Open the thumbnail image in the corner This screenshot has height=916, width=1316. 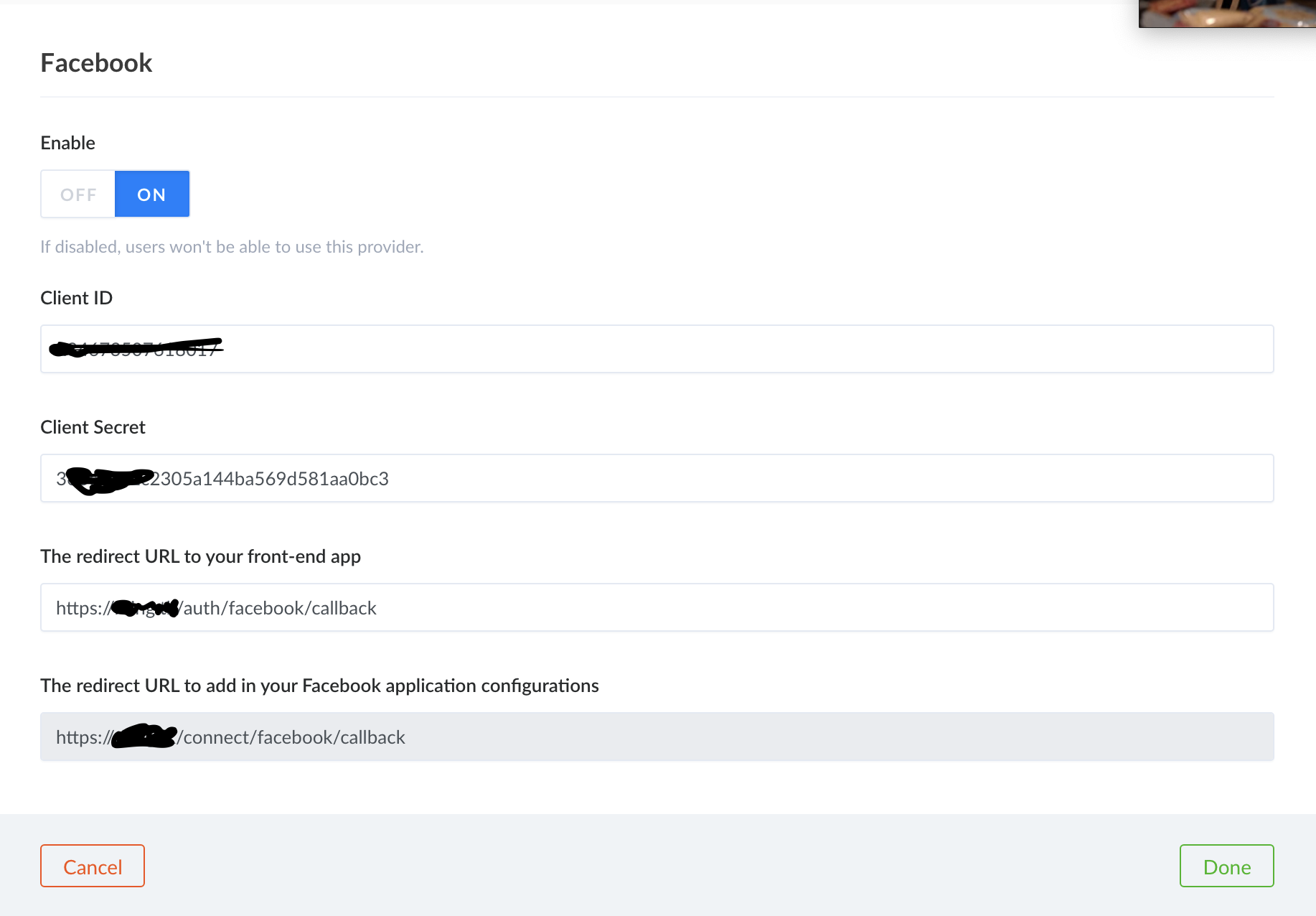[1227, 13]
